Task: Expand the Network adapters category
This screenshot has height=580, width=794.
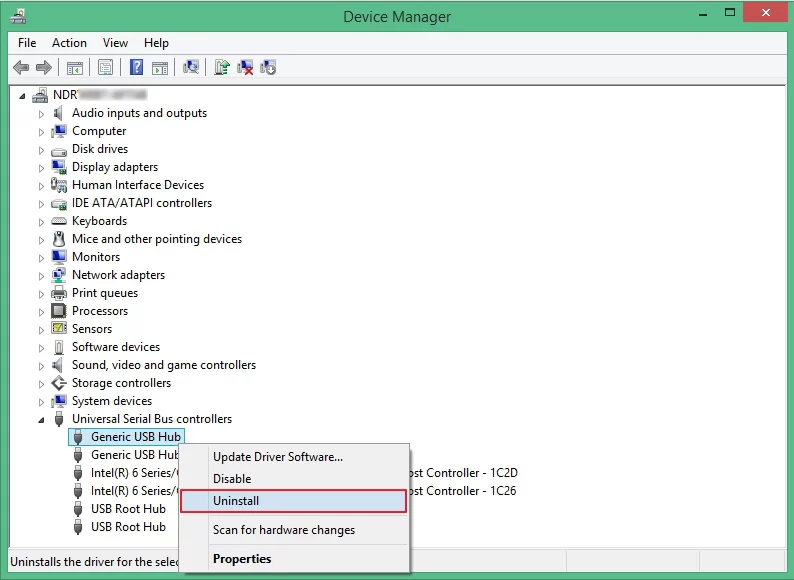Action: coord(42,276)
